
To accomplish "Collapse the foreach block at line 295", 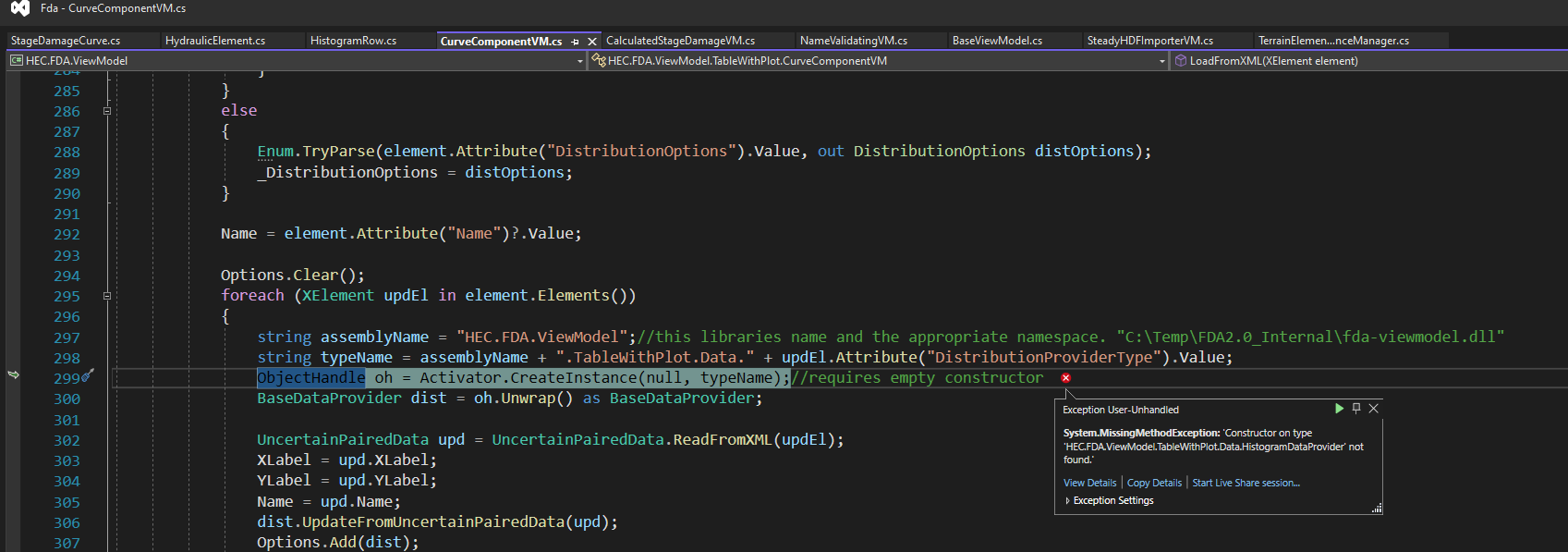I will pyautogui.click(x=107, y=296).
